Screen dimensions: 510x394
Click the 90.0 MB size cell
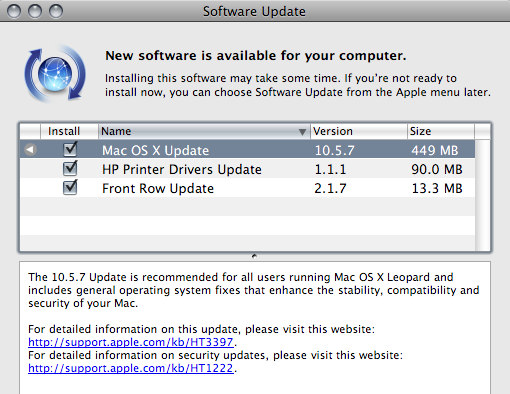point(437,169)
